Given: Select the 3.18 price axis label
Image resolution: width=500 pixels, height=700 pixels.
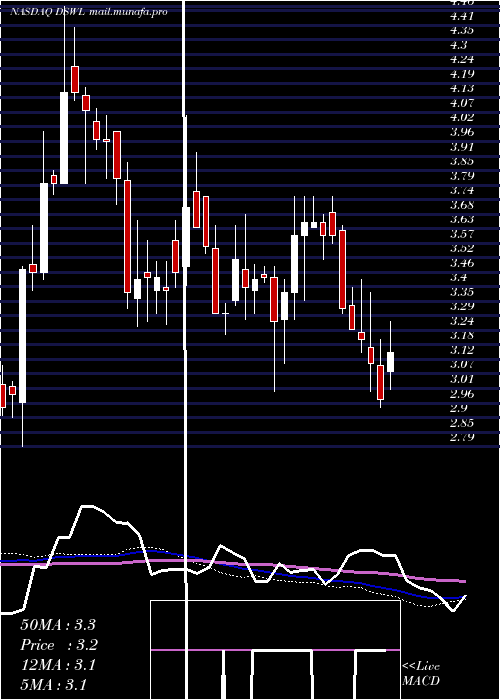Looking at the screenshot, I should [462, 336].
